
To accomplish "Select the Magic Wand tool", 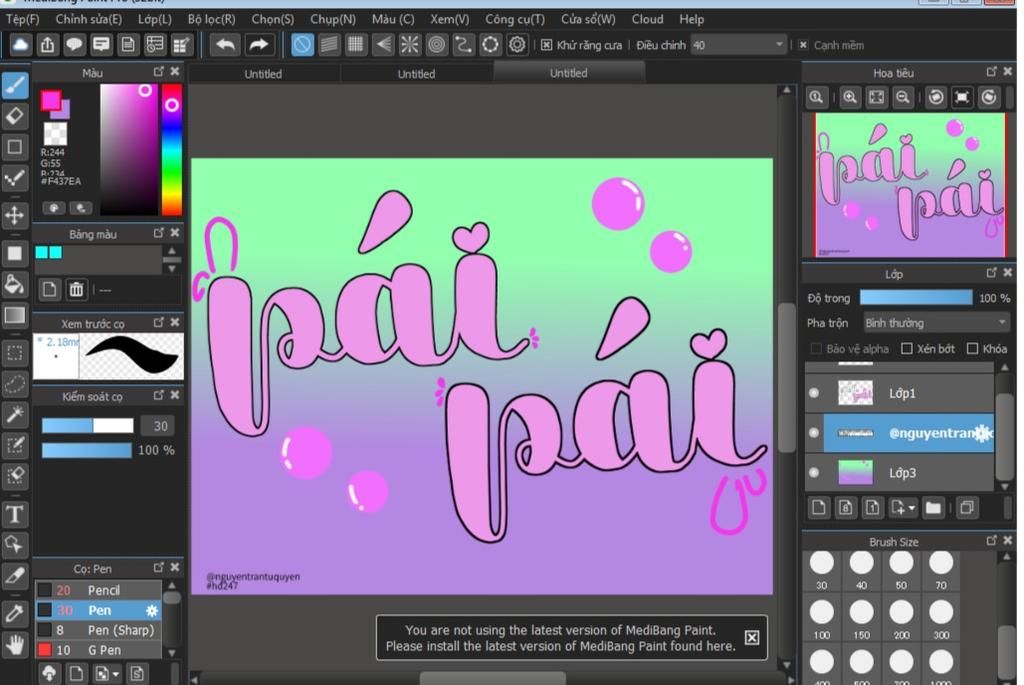I will pyautogui.click(x=15, y=415).
